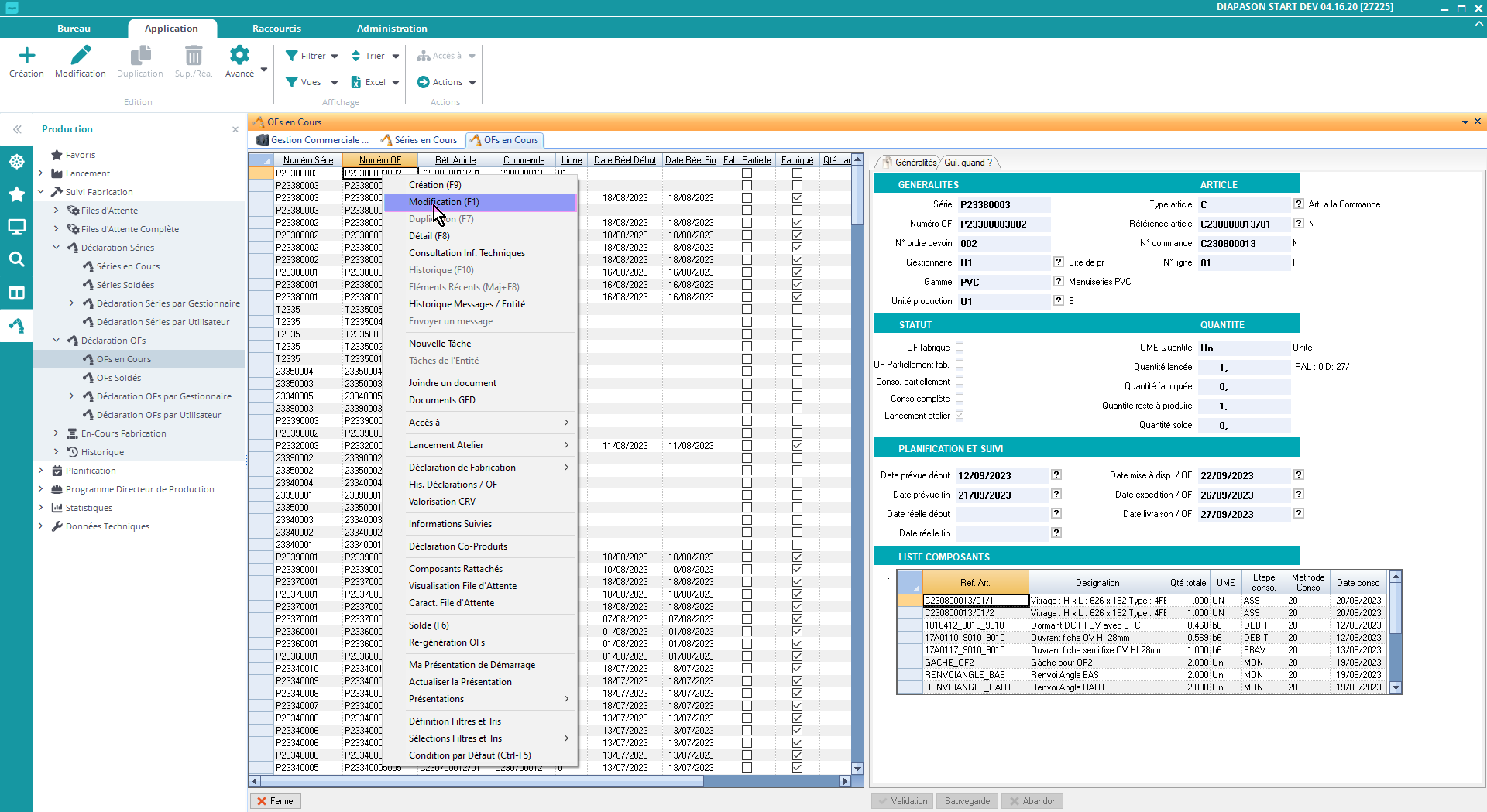The height and width of the screenshot is (812, 1487).
Task: Click help icon next to Date prévue début
Action: point(1056,475)
